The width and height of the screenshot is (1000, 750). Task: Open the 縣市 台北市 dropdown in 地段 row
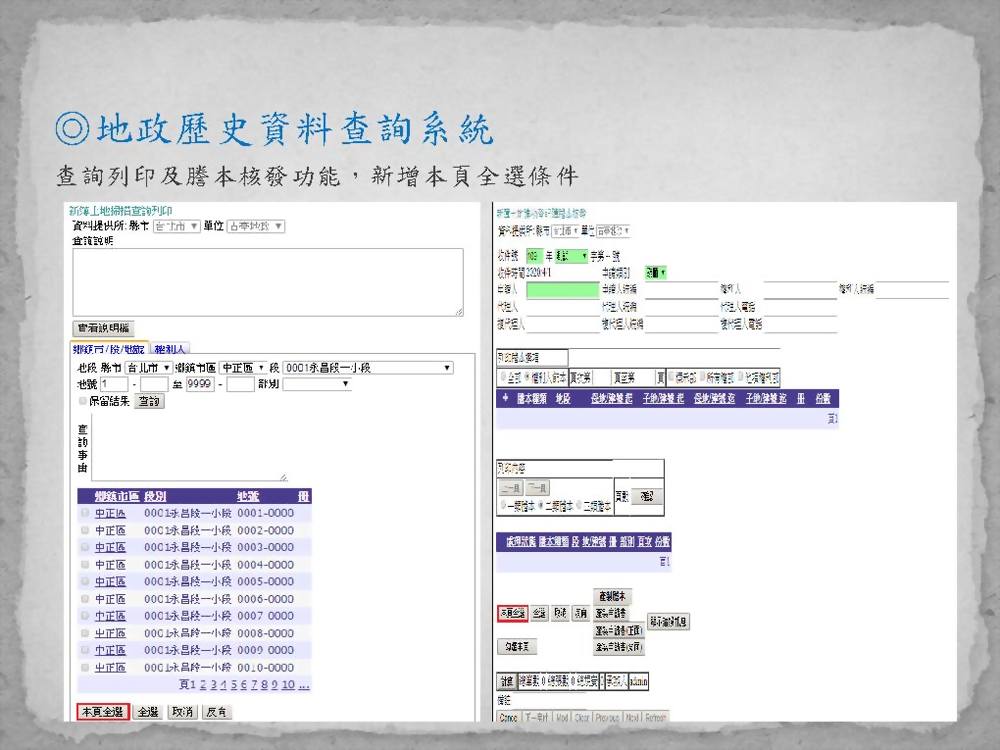[x=143, y=368]
